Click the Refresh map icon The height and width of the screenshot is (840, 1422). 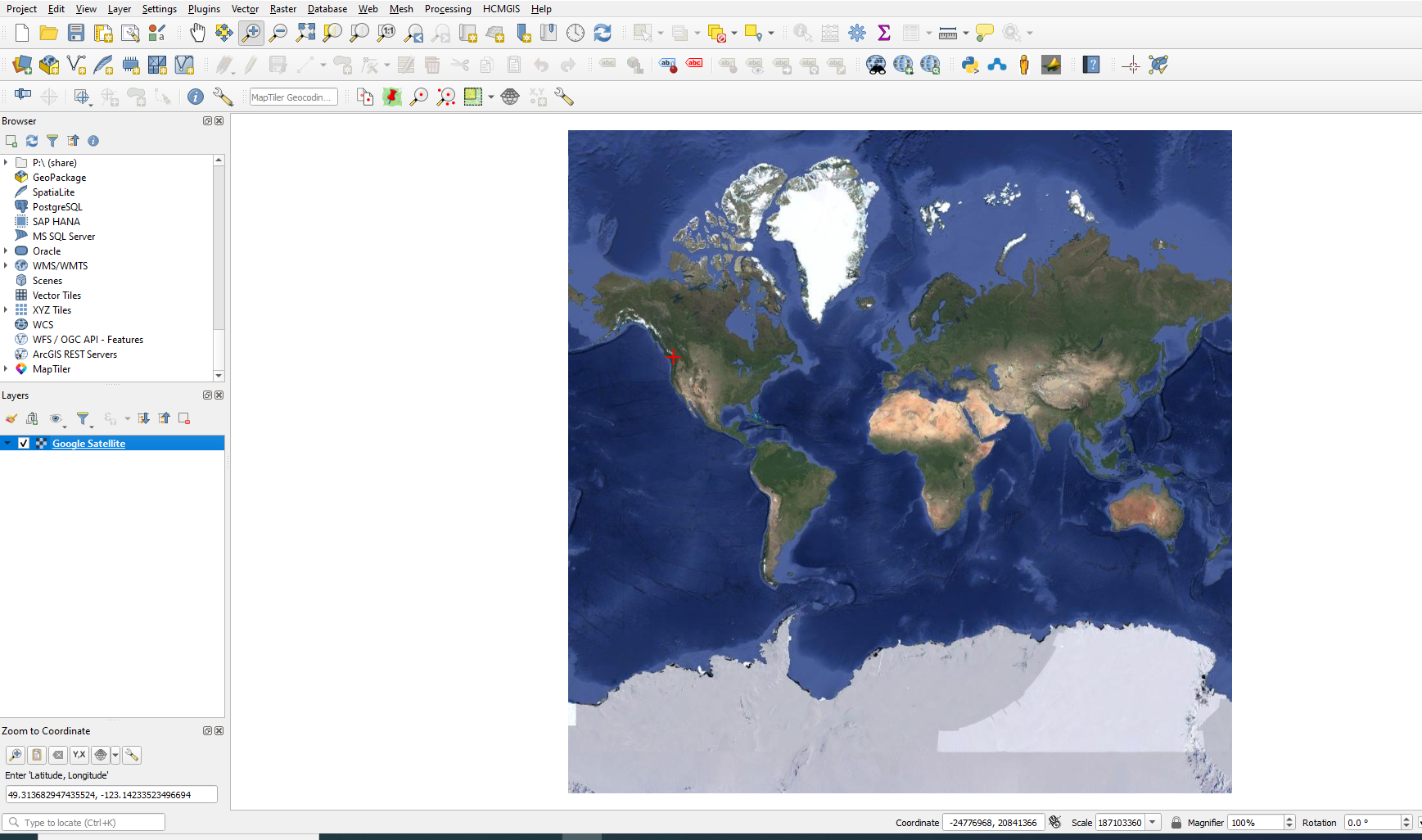coord(603,33)
